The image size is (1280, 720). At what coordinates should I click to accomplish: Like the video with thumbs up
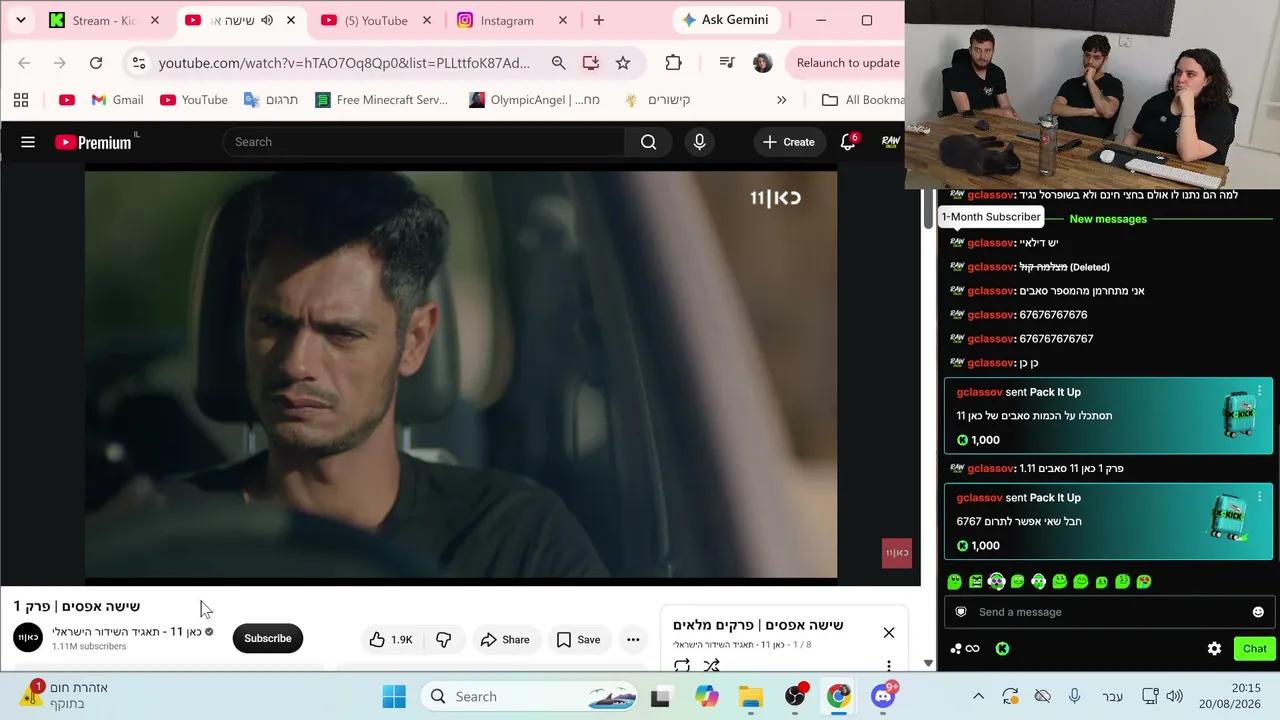coord(390,640)
